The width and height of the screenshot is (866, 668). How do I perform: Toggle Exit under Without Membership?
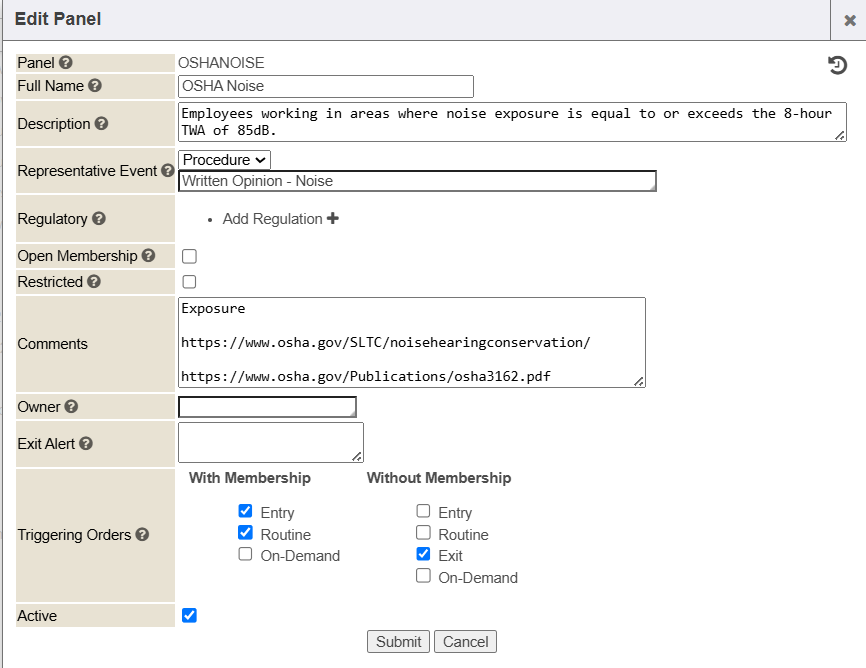[x=424, y=554]
